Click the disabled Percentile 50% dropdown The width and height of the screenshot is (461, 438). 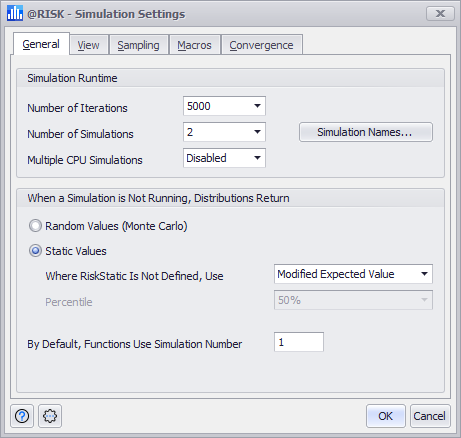point(353,300)
